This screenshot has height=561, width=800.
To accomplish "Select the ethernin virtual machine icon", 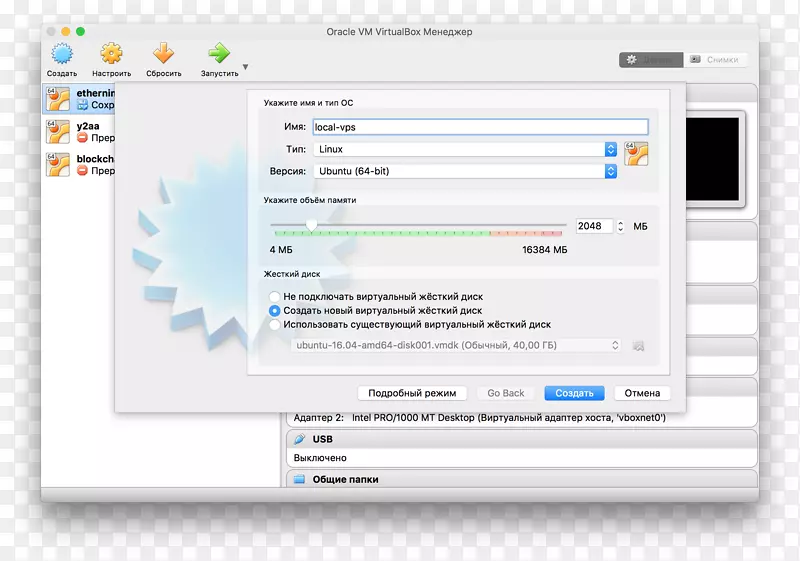I will 58,99.
